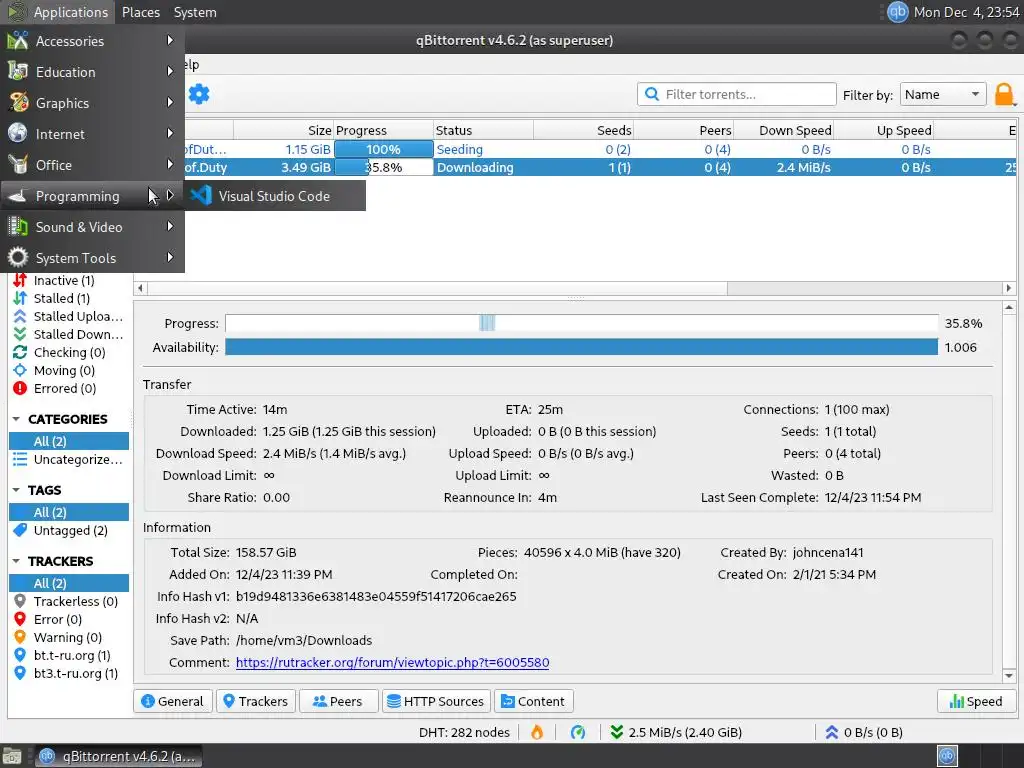Open the Education applications submenu

92,72
